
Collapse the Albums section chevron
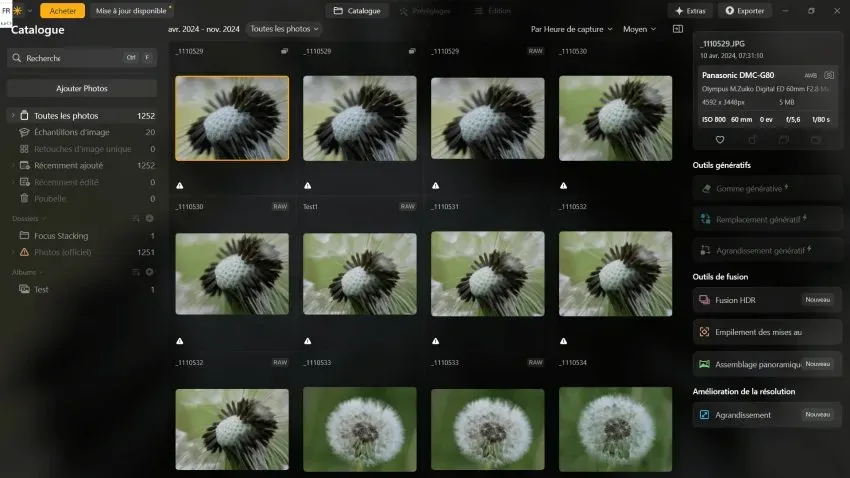pos(41,273)
